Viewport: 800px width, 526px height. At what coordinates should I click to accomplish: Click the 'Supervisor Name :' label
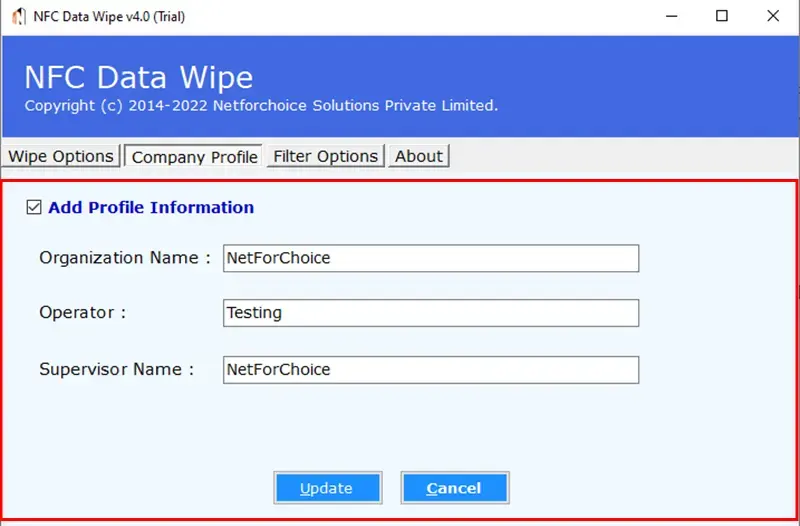[x=117, y=369]
